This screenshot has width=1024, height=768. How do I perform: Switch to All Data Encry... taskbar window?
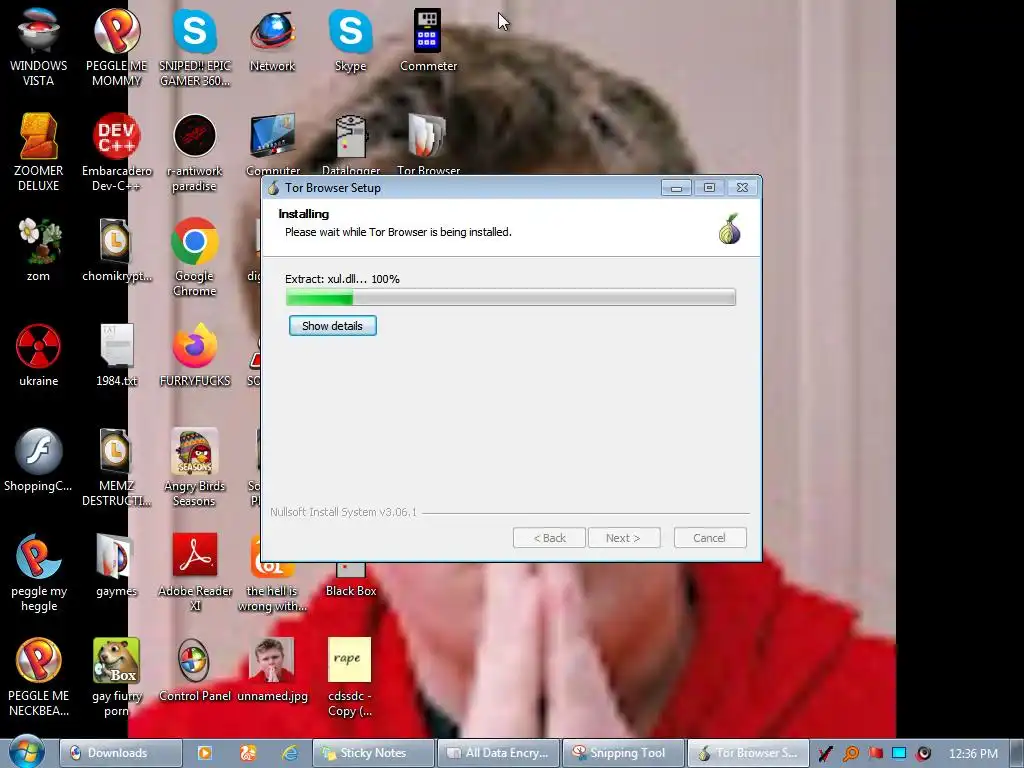(498, 753)
